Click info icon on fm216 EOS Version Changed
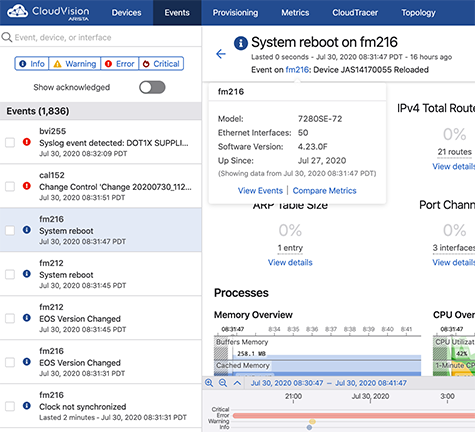 pos(27,362)
